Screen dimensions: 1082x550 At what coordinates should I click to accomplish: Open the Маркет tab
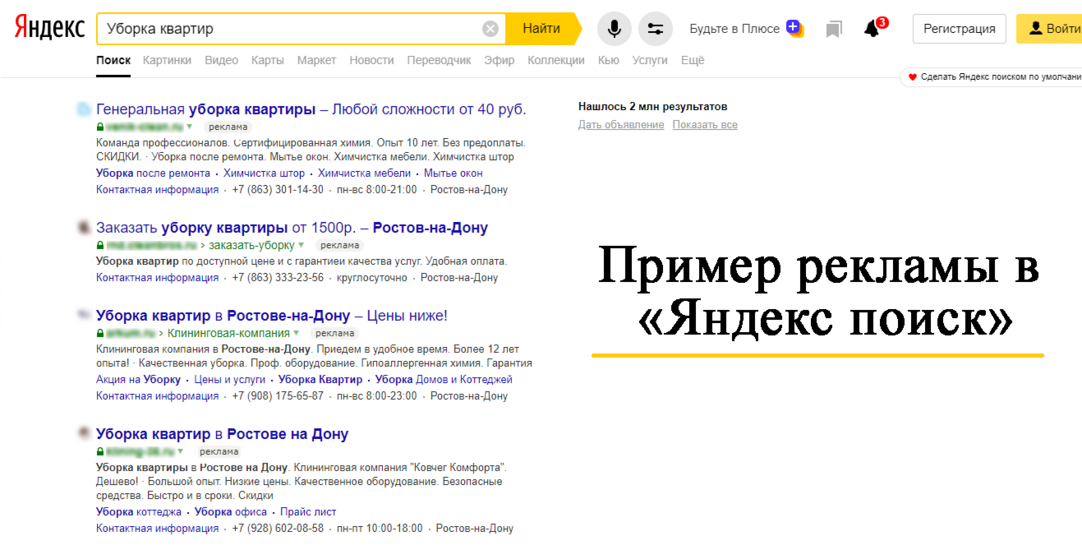tap(317, 60)
